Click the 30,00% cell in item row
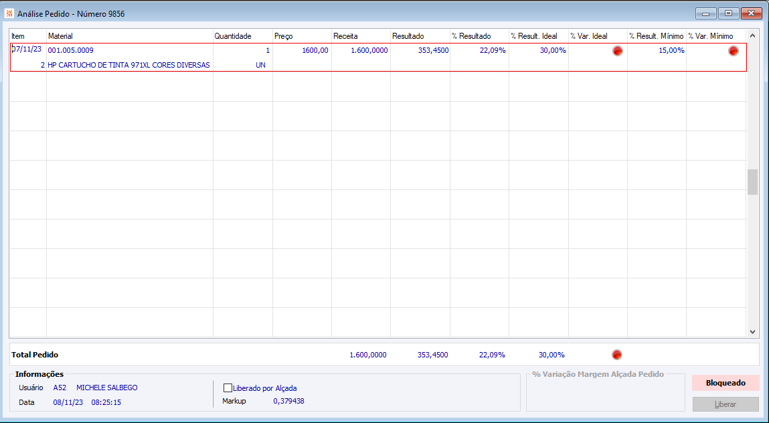This screenshot has height=423, width=769. click(553, 50)
